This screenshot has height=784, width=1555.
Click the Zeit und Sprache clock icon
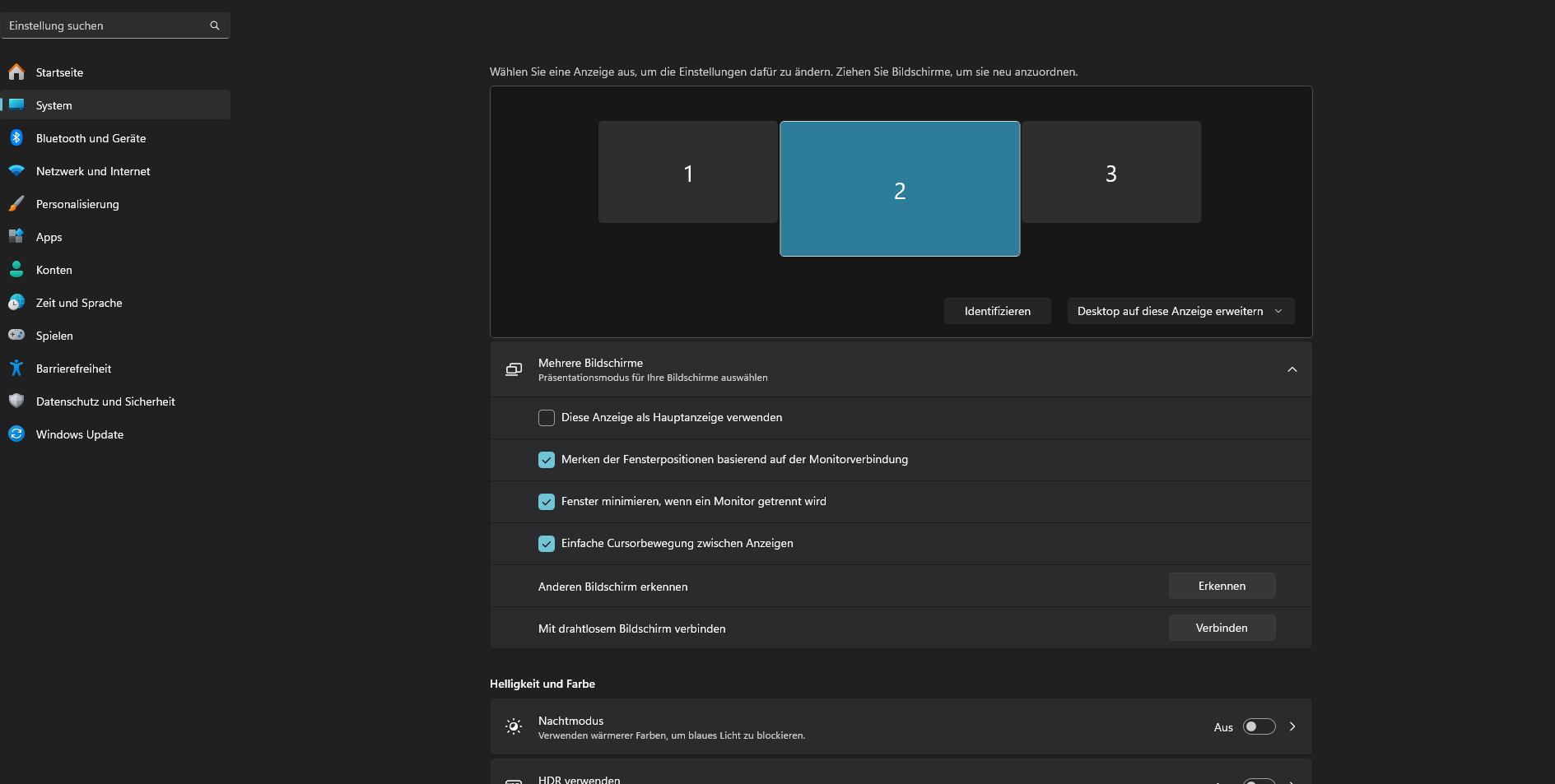point(16,302)
